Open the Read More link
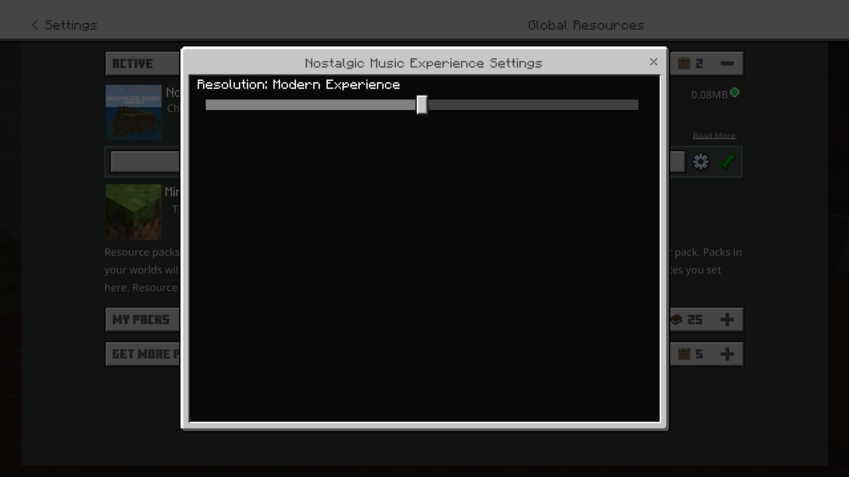 point(714,135)
